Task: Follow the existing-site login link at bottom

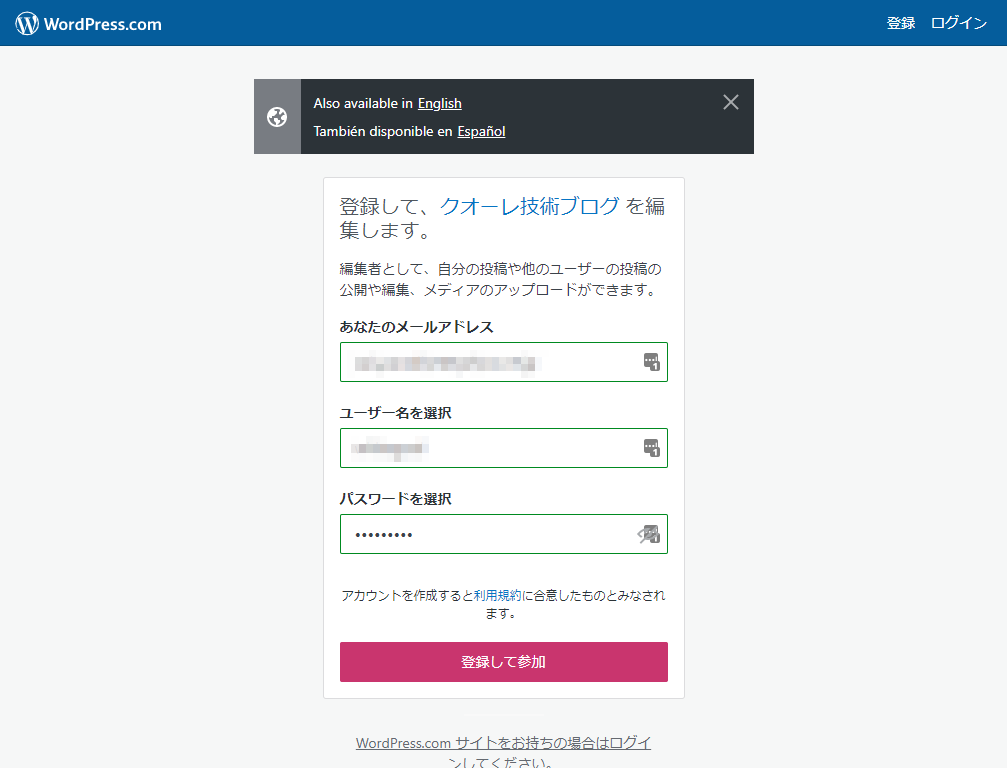Action: click(x=503, y=744)
